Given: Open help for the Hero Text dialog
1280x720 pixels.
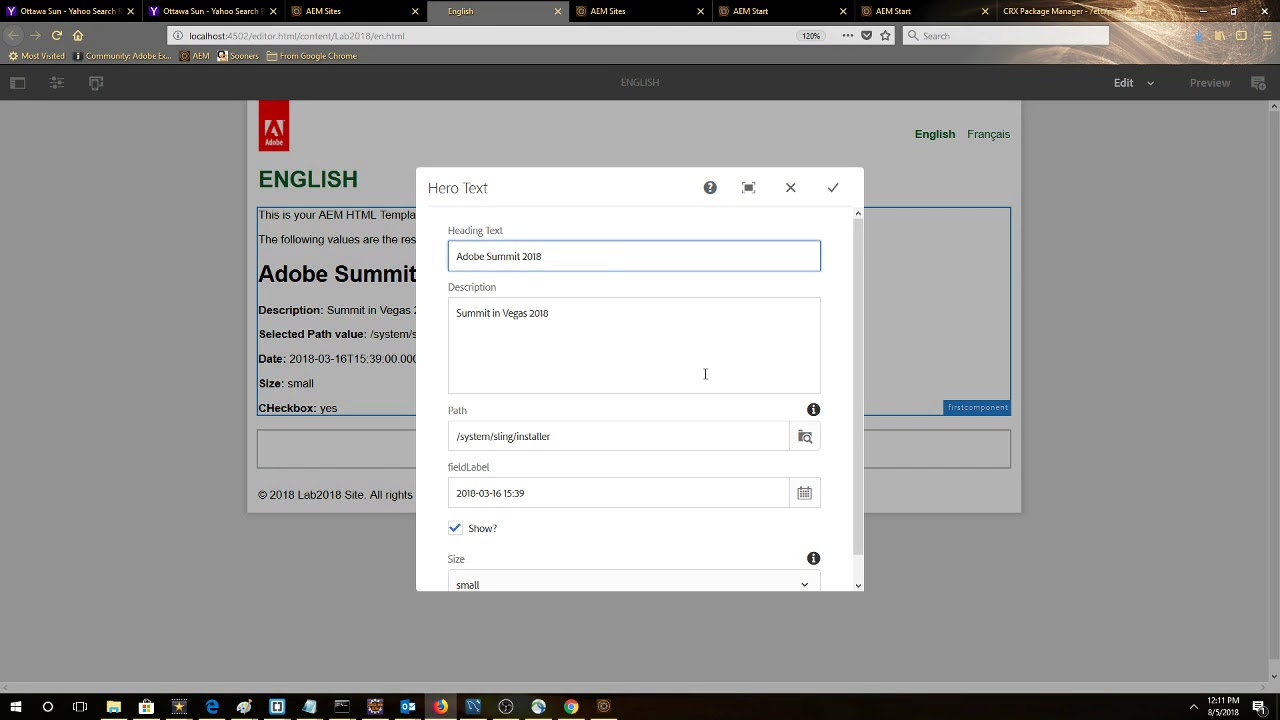Looking at the screenshot, I should coord(710,188).
